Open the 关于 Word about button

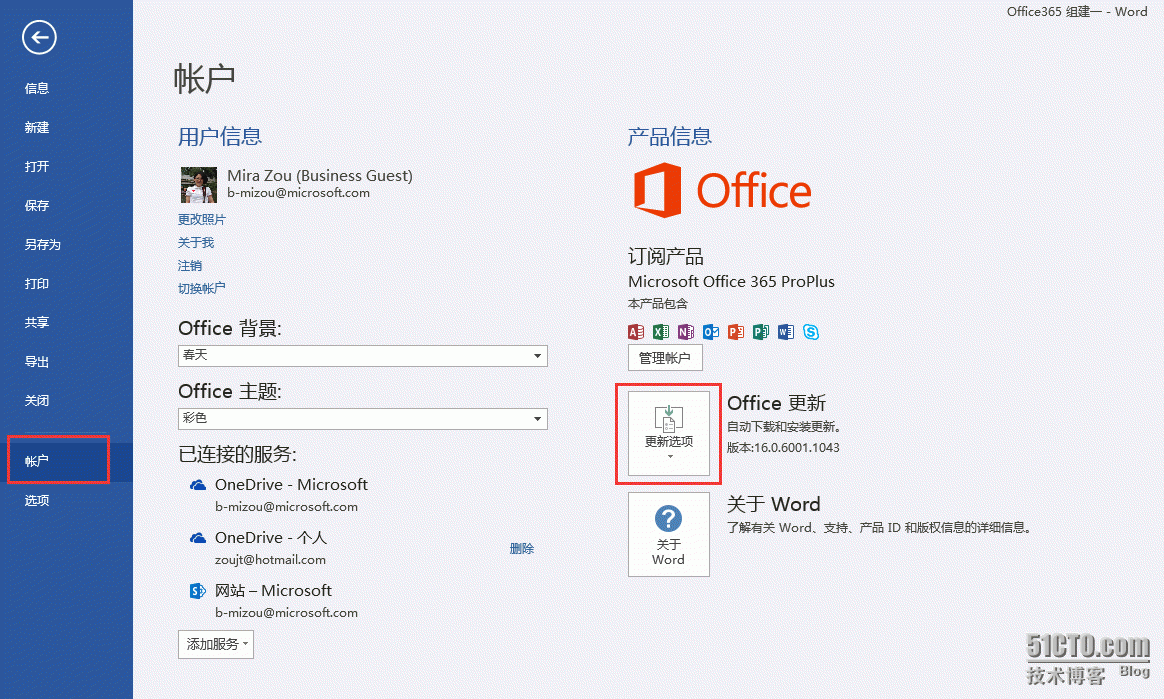669,534
